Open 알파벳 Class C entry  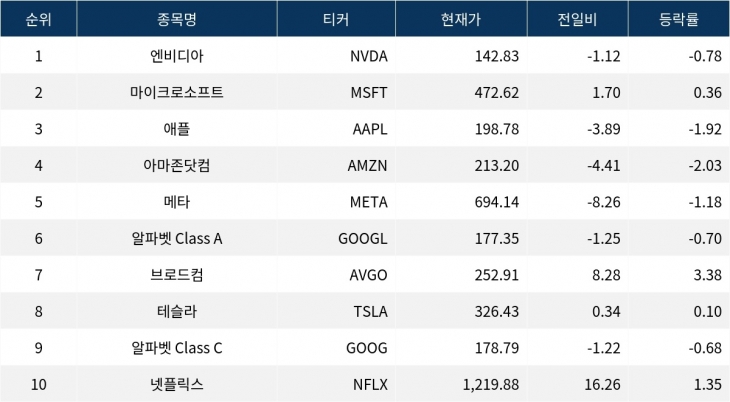click(x=177, y=348)
